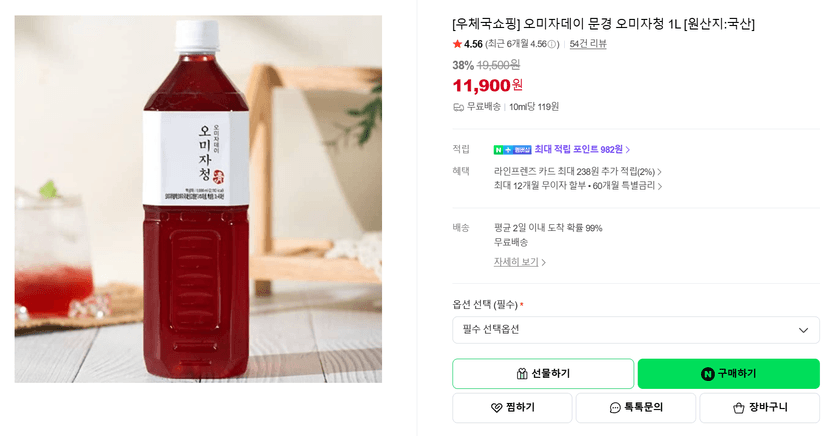
Task: Click the red star rating icon
Action: (457, 44)
